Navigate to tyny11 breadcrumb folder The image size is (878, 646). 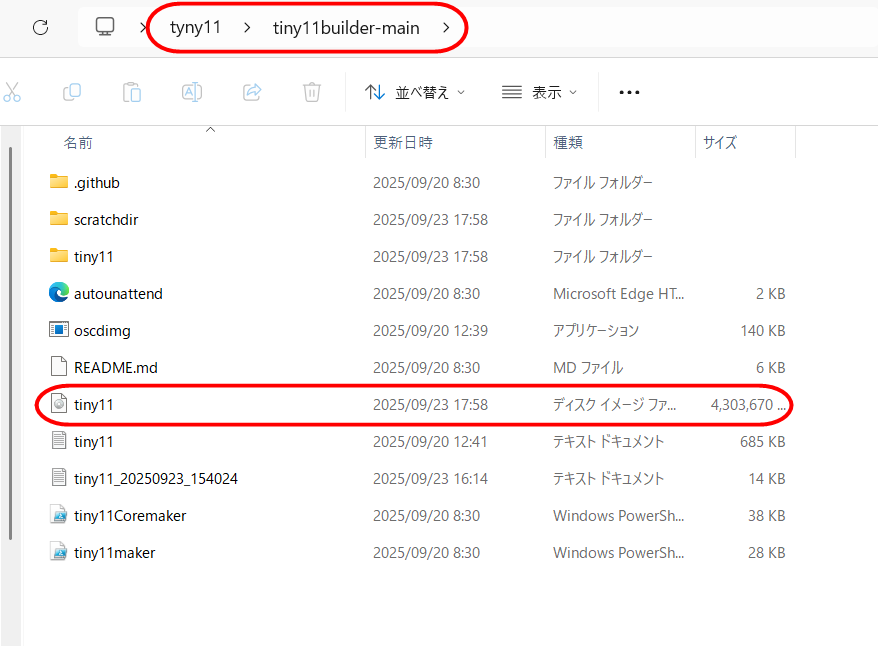click(x=194, y=28)
